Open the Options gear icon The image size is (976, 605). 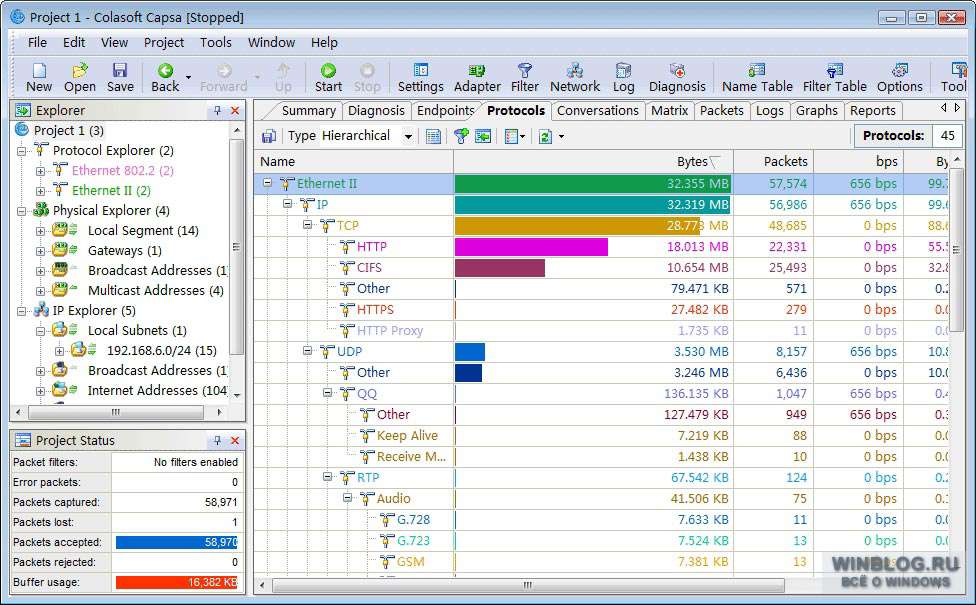pos(899,71)
